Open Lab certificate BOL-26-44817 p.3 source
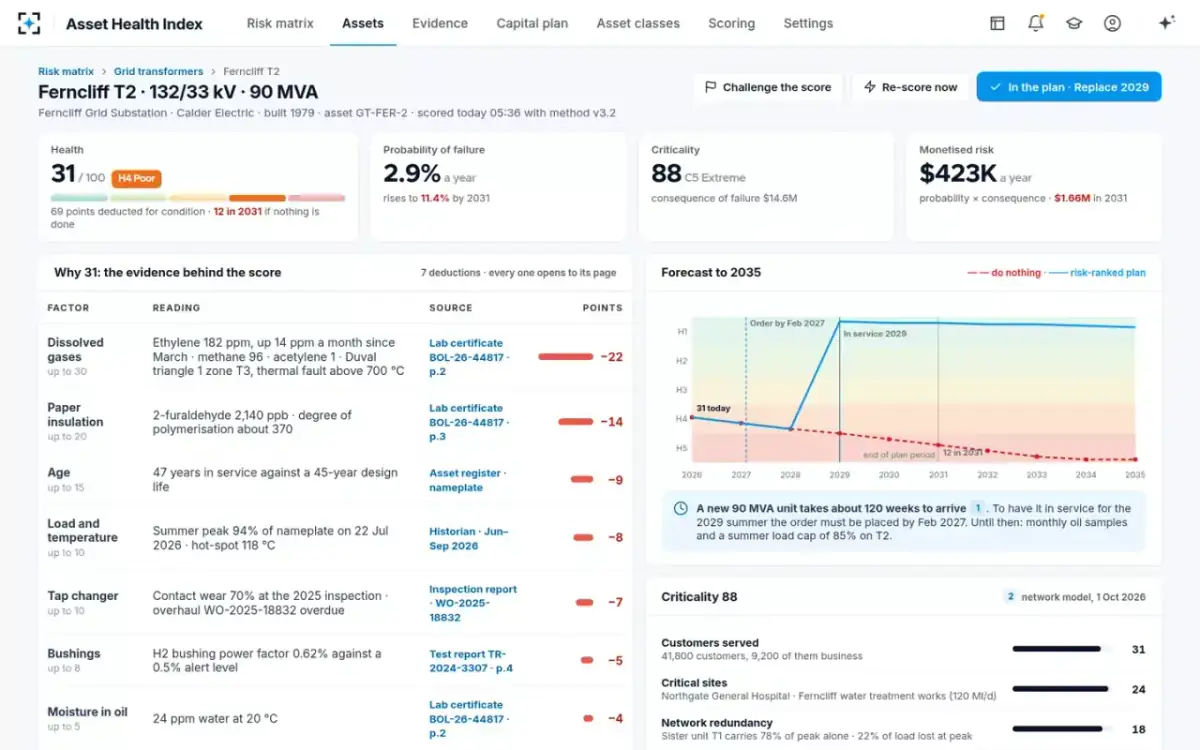Viewport: 1200px width, 750px height. [470, 422]
